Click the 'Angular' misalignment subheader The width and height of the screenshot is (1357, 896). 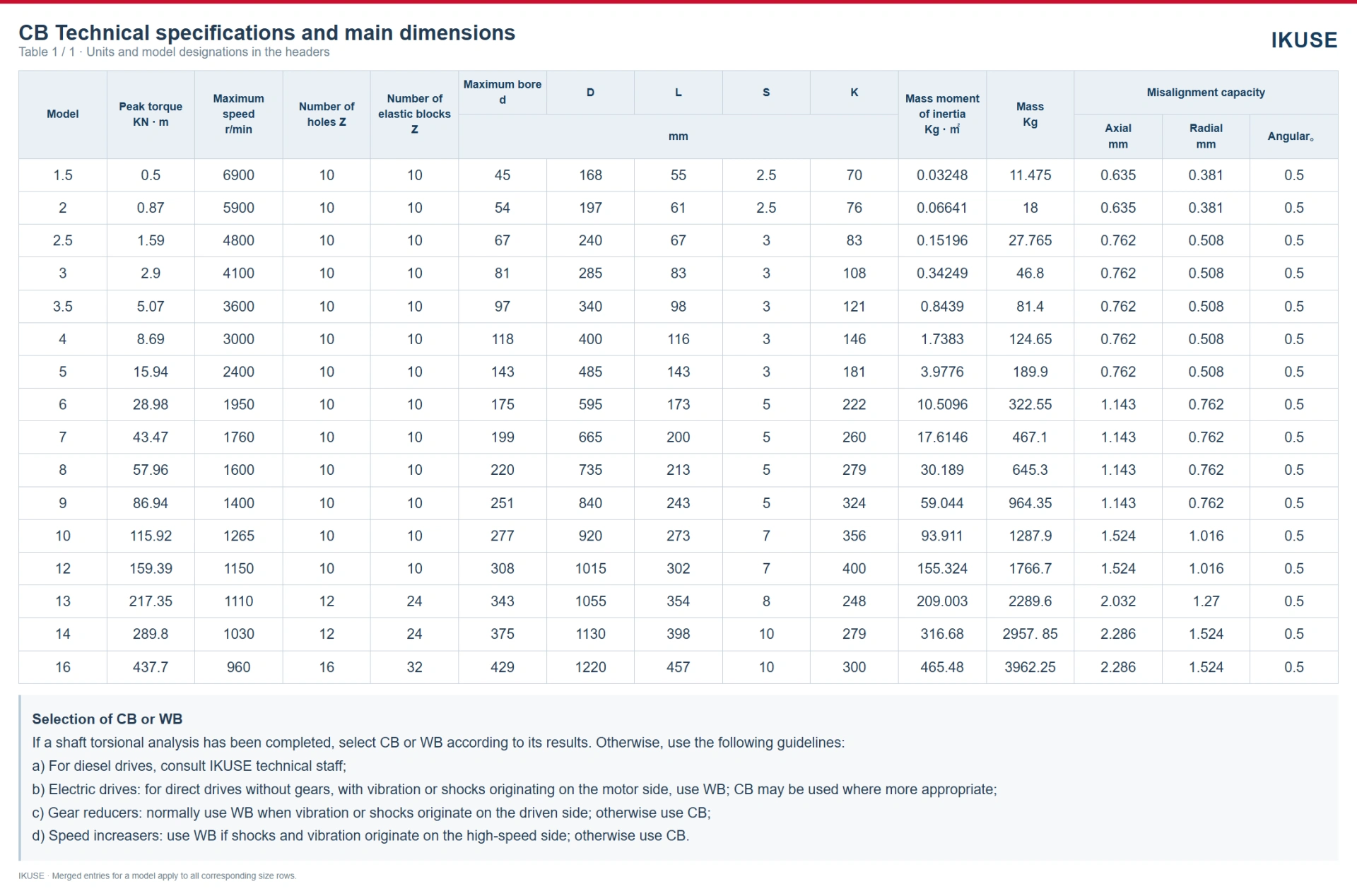pyautogui.click(x=1293, y=136)
